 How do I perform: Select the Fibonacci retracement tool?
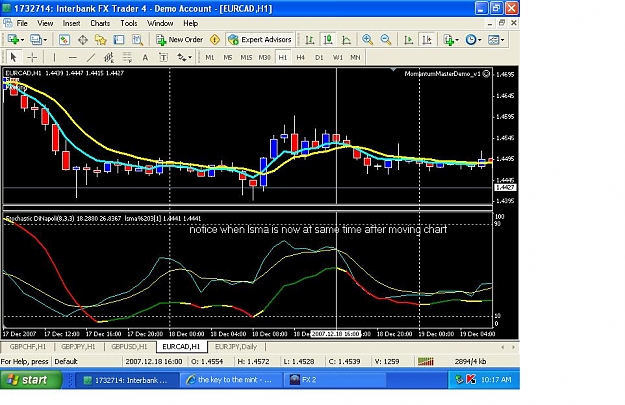(x=127, y=57)
